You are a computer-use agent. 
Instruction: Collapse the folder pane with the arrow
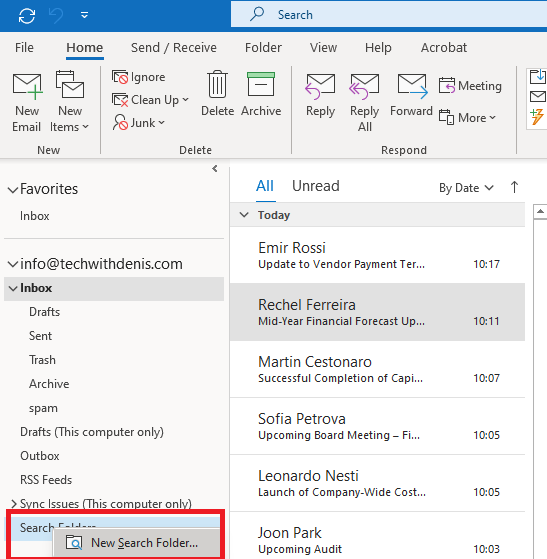[x=215, y=169]
